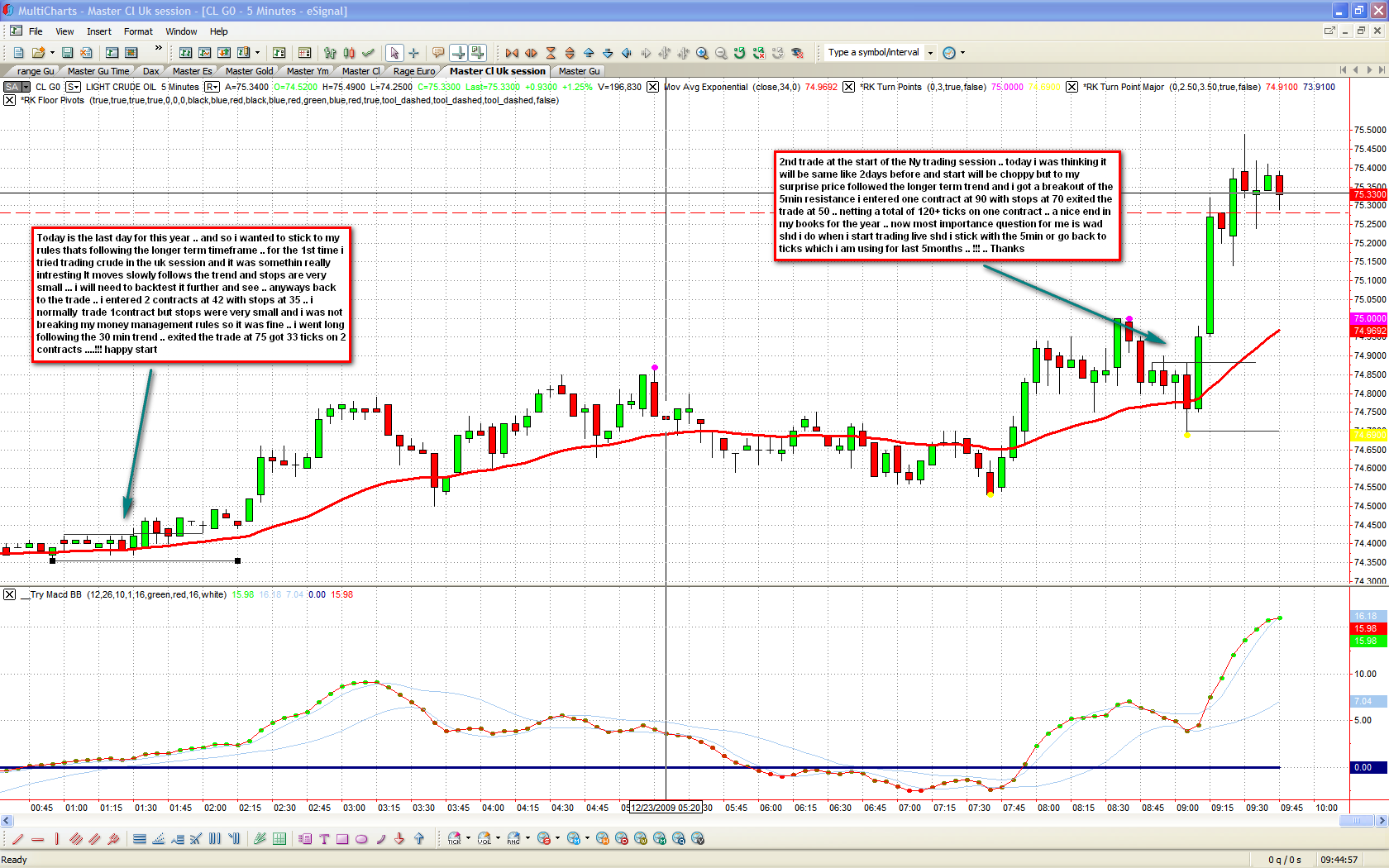Click the Zoom In magnifier icon
The height and width of the screenshot is (868, 1389).
(702, 53)
